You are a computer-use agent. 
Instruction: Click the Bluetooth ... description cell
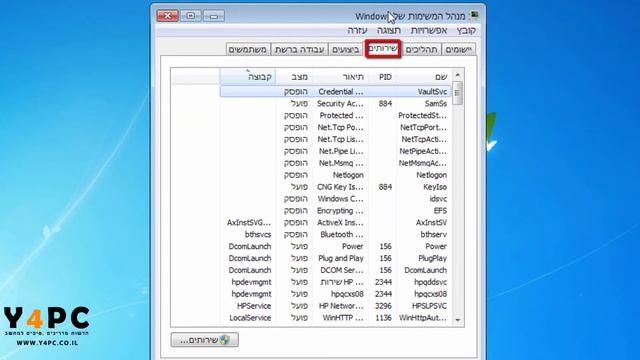coord(342,235)
